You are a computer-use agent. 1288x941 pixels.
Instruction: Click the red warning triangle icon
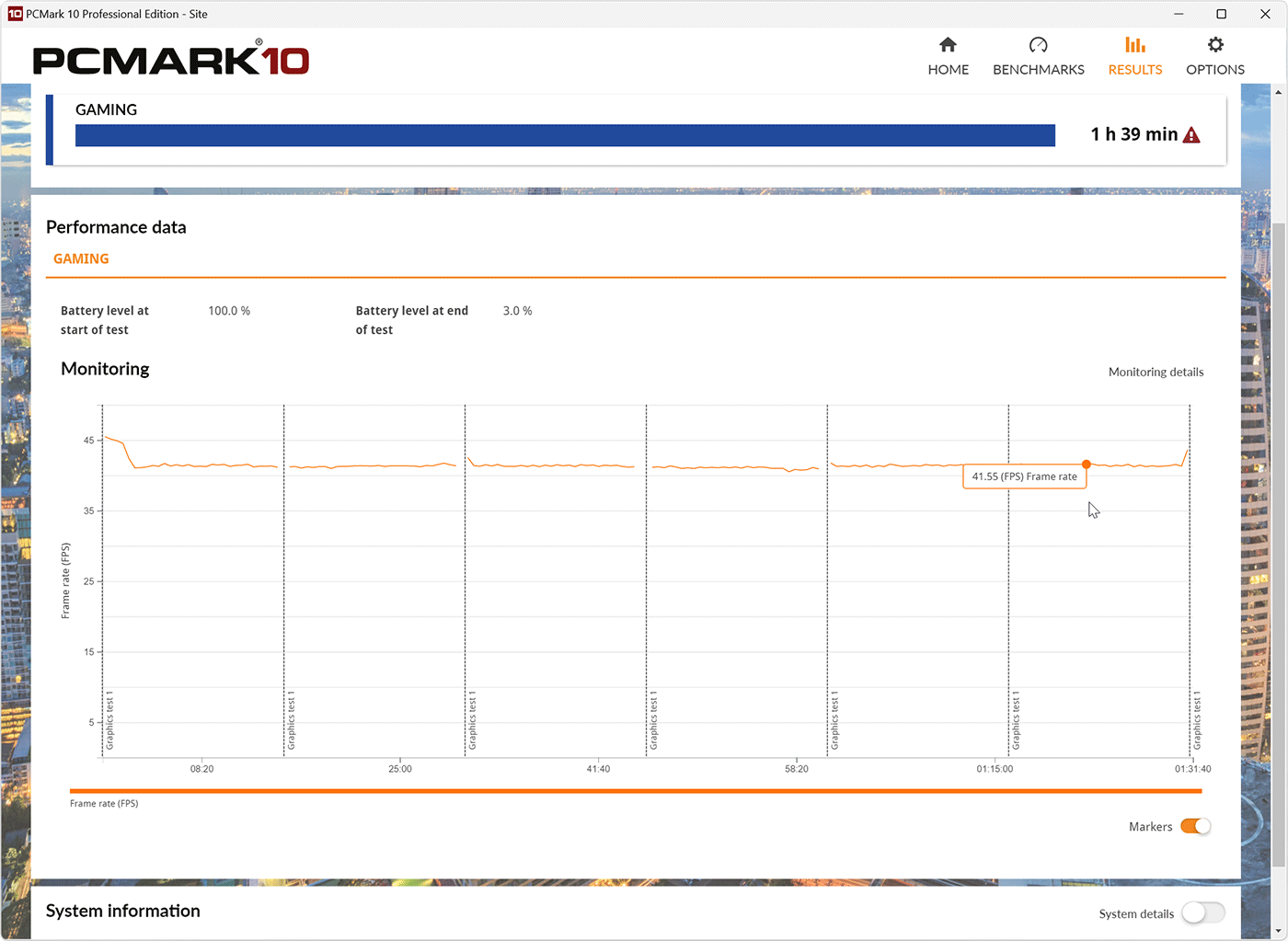[x=1191, y=135]
